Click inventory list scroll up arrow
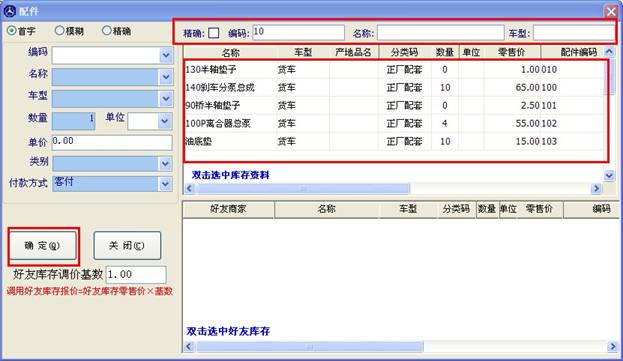Viewport: 623px width, 361px height. click(x=609, y=52)
